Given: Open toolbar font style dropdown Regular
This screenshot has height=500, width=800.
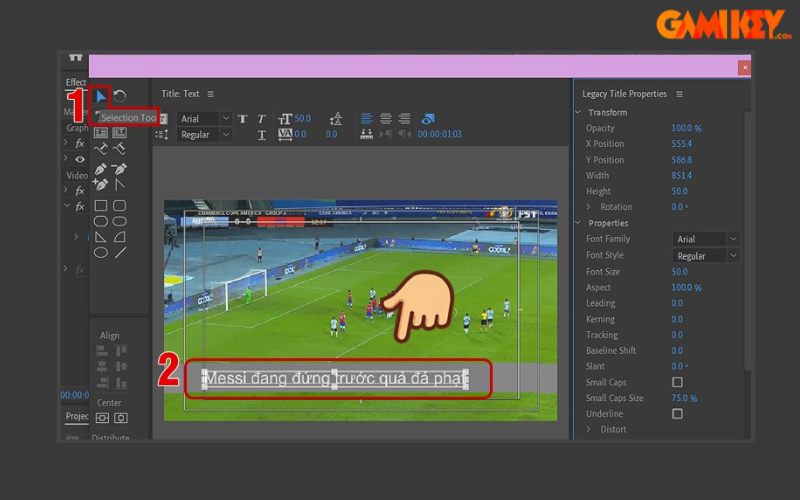Looking at the screenshot, I should (205, 135).
